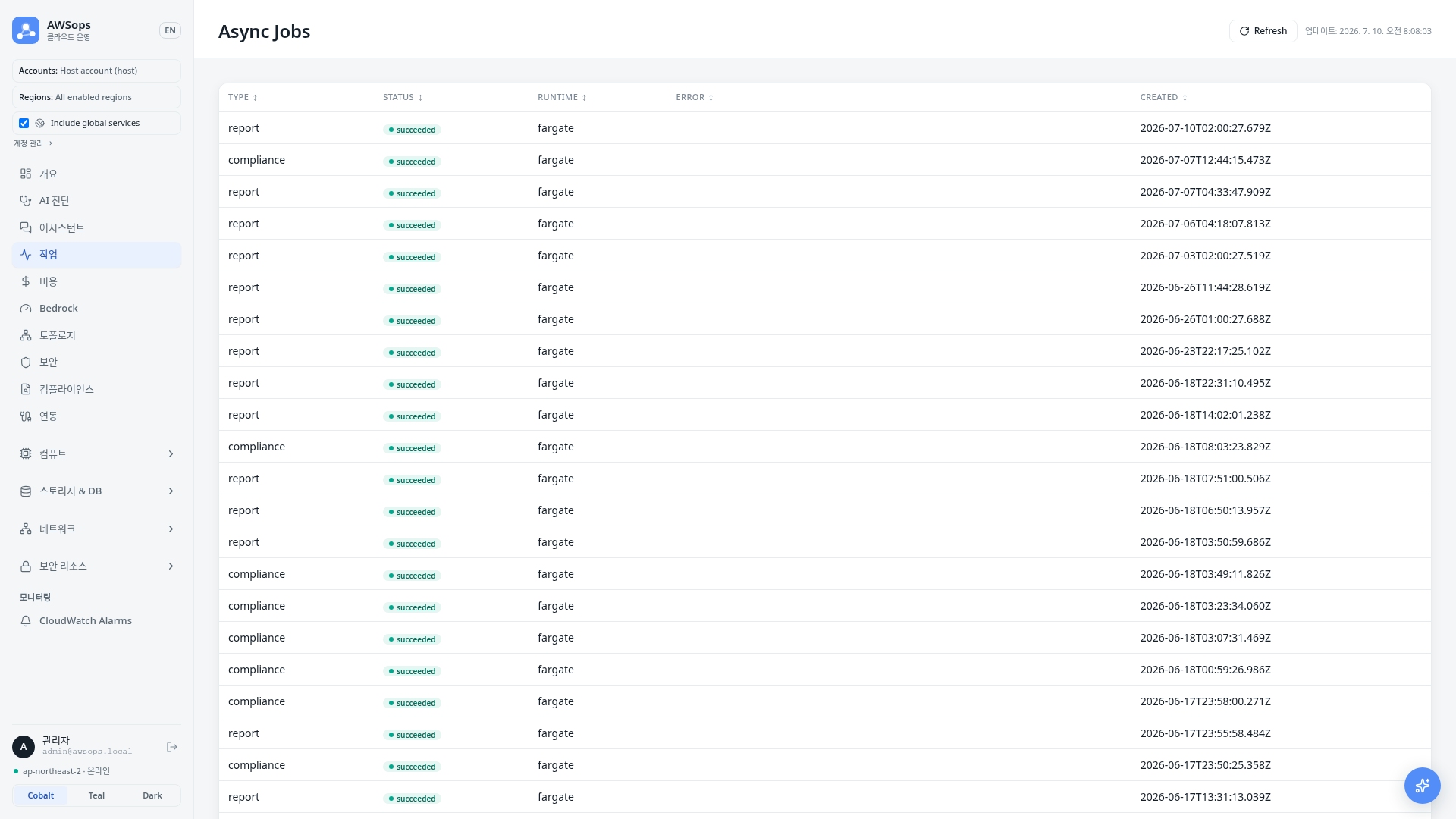Click the 네트워크 network icon
The height and width of the screenshot is (819, 1456).
click(26, 529)
